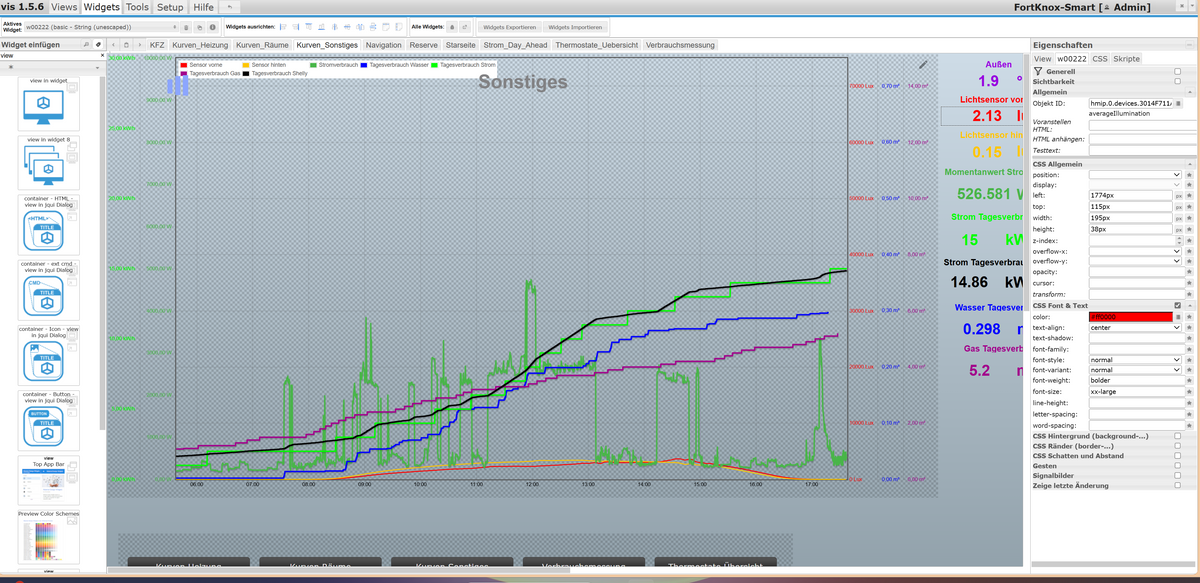
Task: Click the undo arrow button
Action: coord(230,7)
